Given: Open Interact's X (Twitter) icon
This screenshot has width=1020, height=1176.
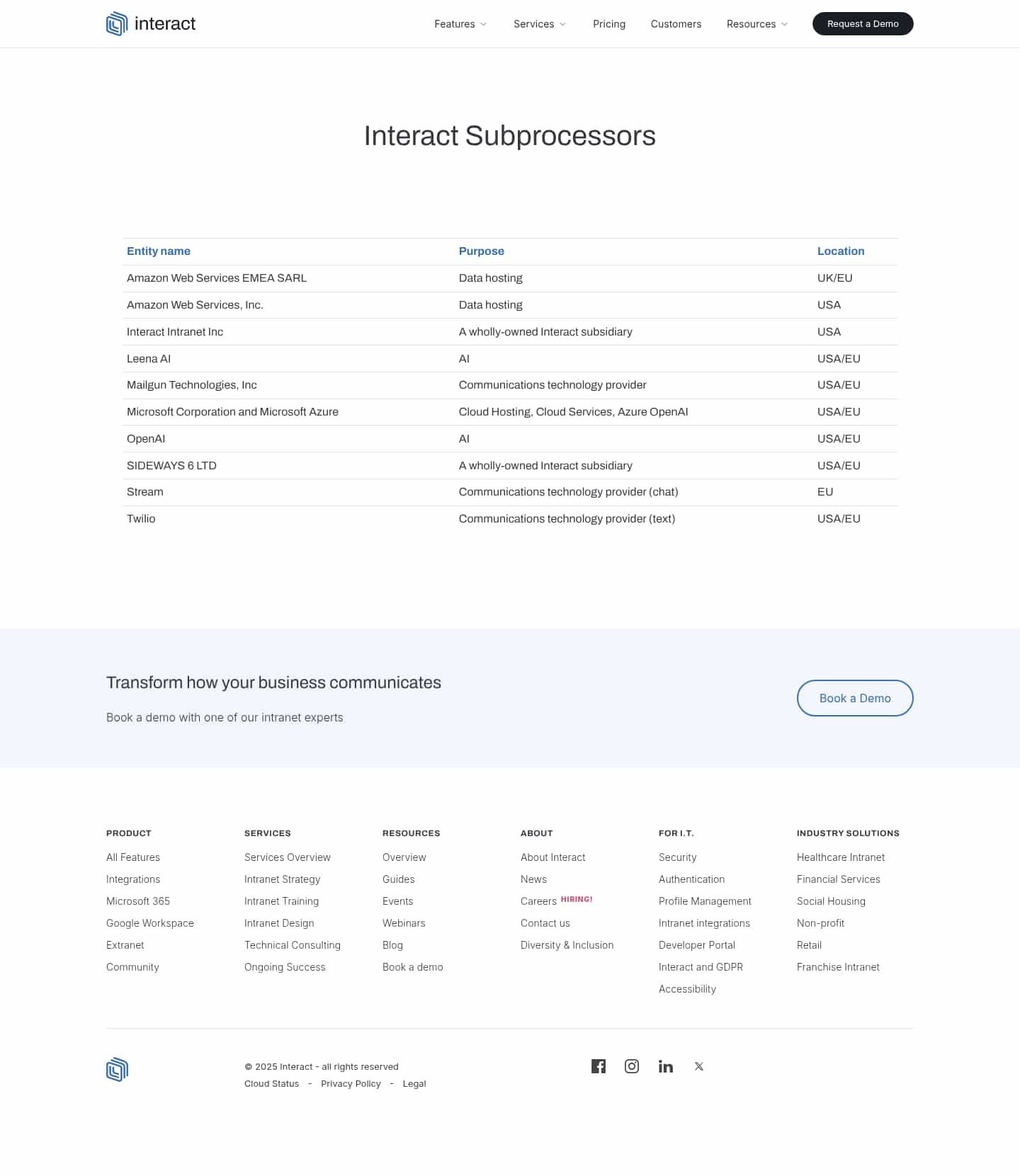Looking at the screenshot, I should click(x=699, y=1066).
